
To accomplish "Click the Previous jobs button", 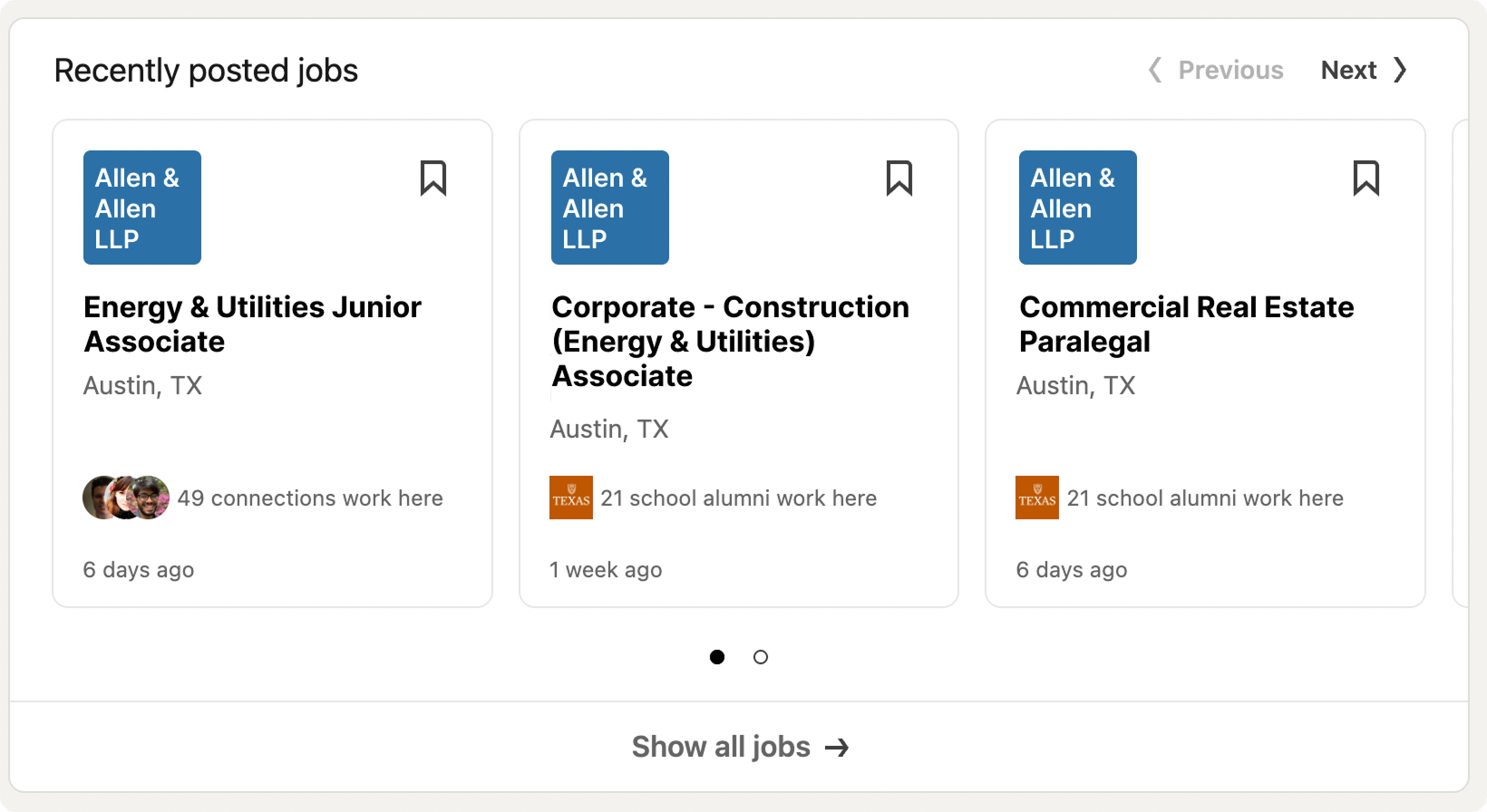I will pos(1215,70).
